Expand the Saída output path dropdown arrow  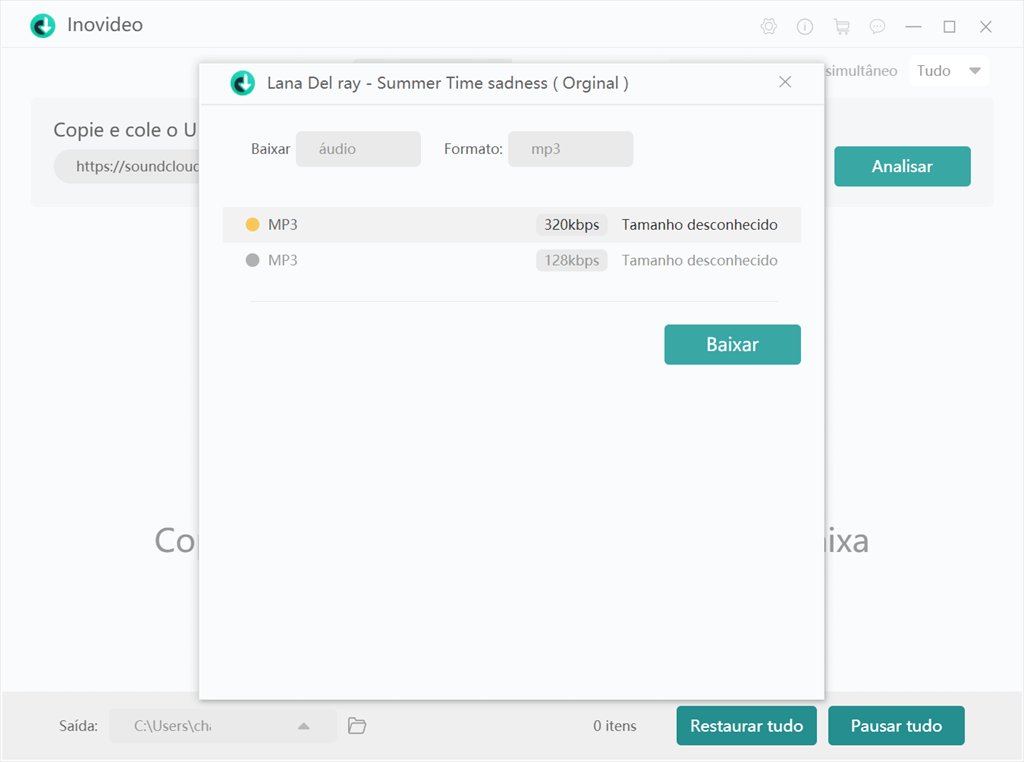tap(304, 726)
